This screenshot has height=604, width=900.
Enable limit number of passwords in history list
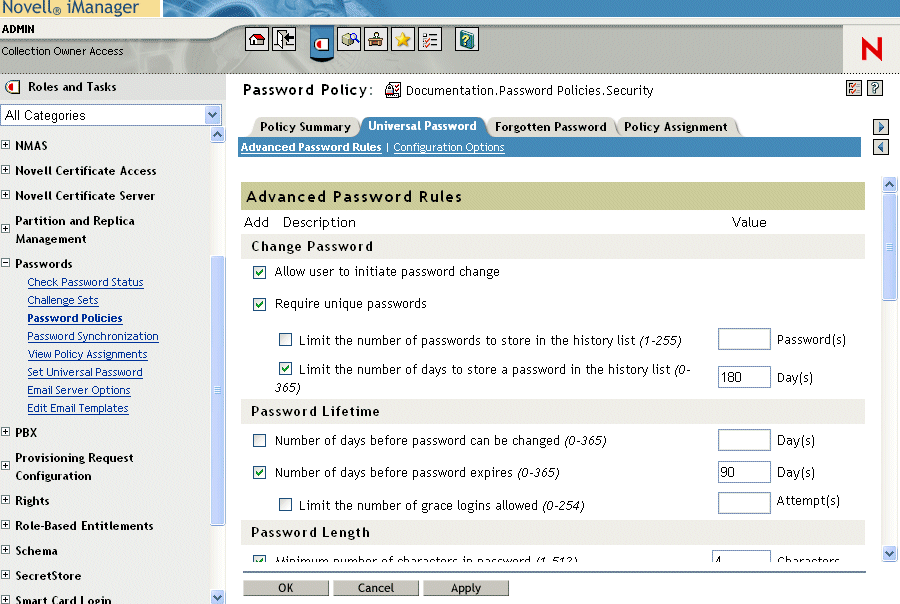tap(285, 339)
